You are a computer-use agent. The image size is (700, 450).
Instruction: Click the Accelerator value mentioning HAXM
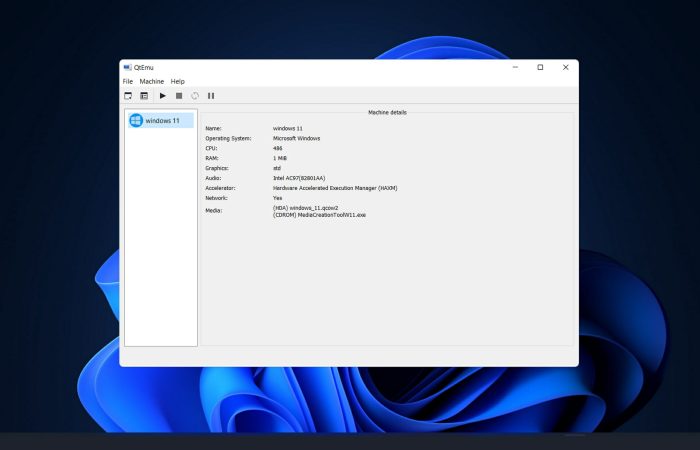[x=335, y=188]
